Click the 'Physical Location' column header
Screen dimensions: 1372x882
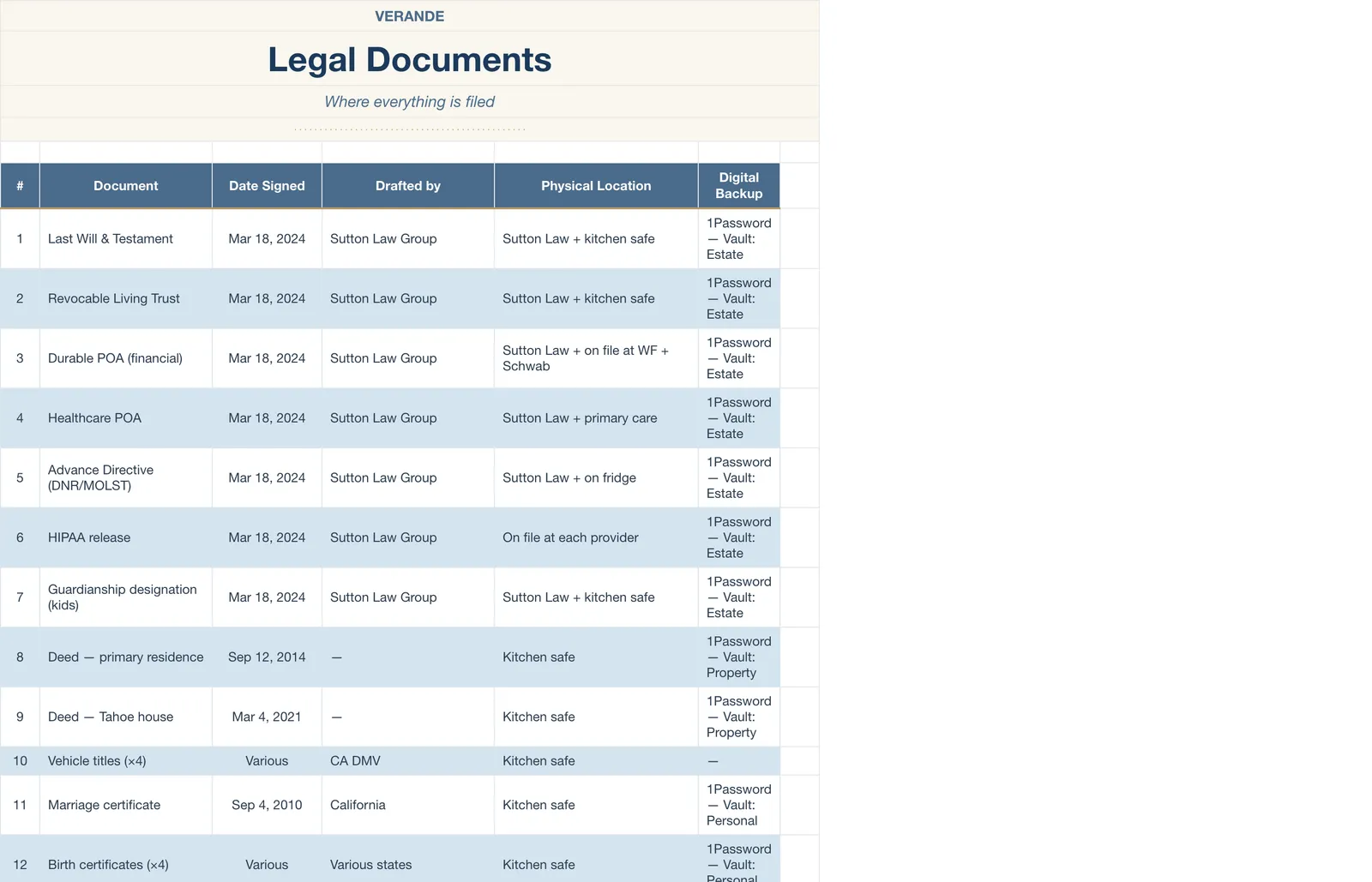(x=596, y=186)
